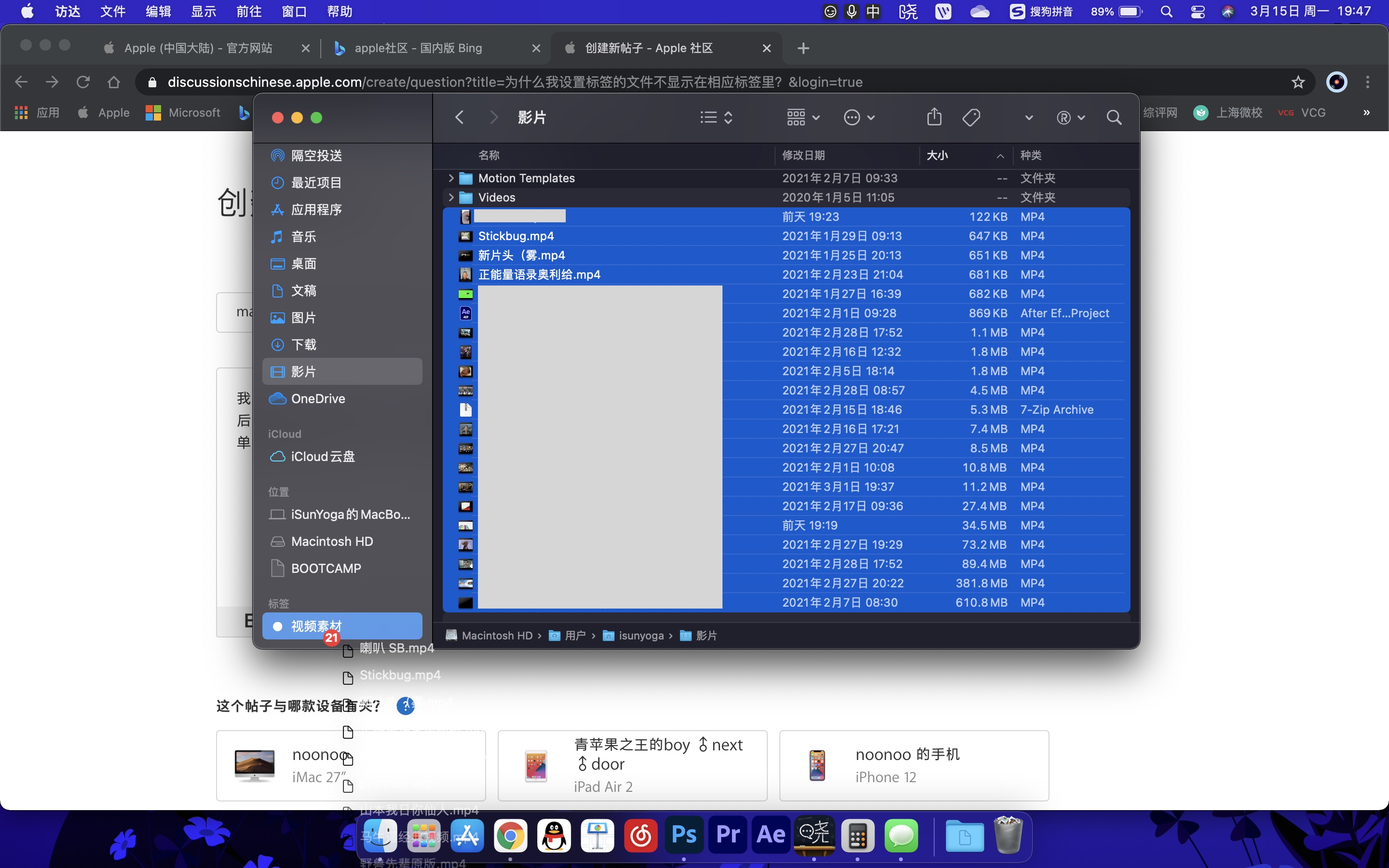
Task: Open the group-by (grid) dropdown
Action: pyautogui.click(x=803, y=118)
